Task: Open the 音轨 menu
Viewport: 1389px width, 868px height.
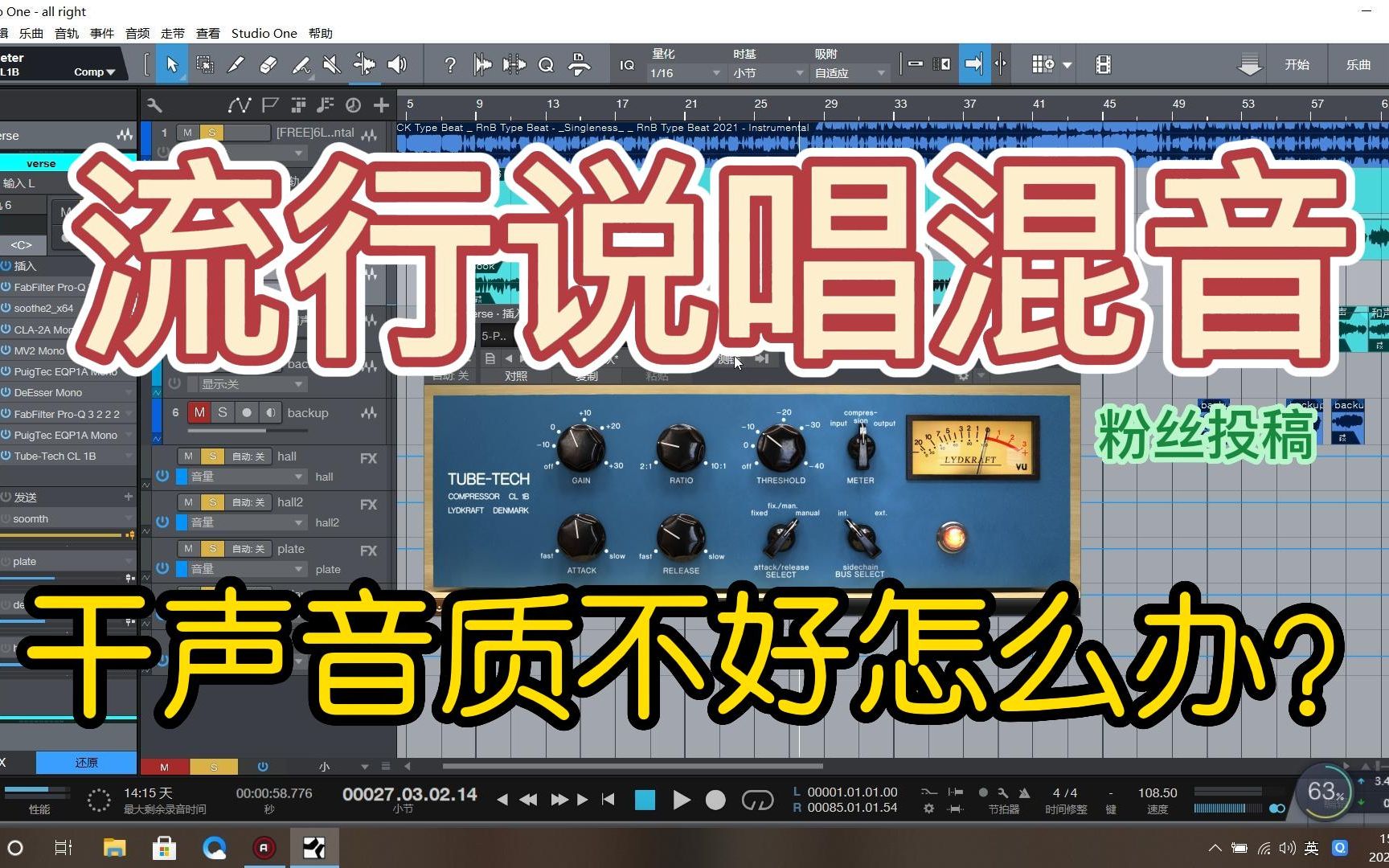Action: coord(67,33)
